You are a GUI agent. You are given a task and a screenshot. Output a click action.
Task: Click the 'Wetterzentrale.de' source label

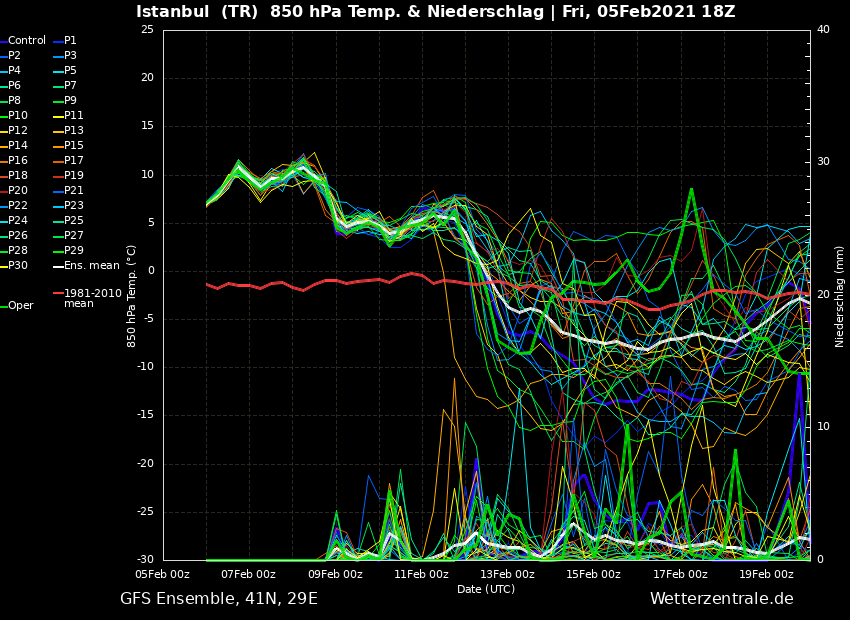(x=722, y=599)
